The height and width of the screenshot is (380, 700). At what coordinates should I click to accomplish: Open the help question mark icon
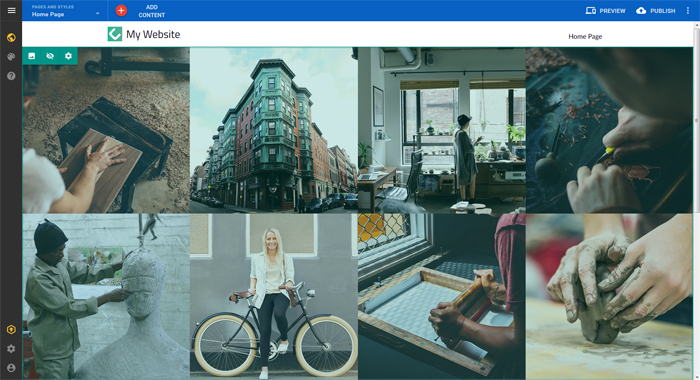[x=11, y=76]
